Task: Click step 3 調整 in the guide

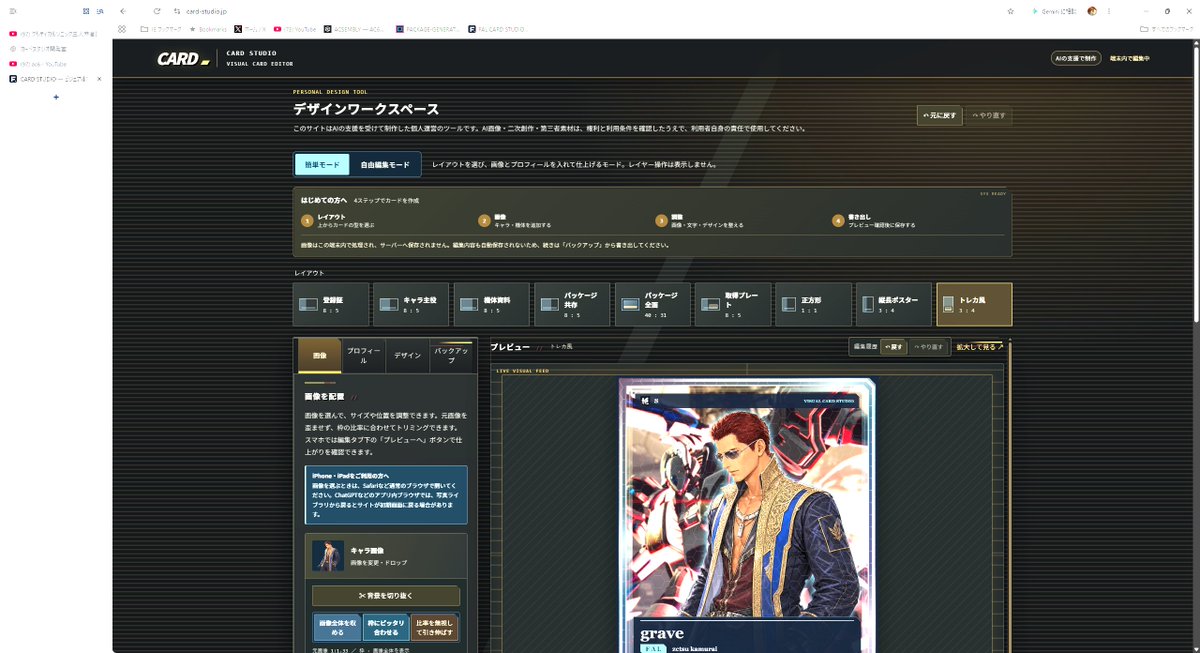Action: coord(700,221)
